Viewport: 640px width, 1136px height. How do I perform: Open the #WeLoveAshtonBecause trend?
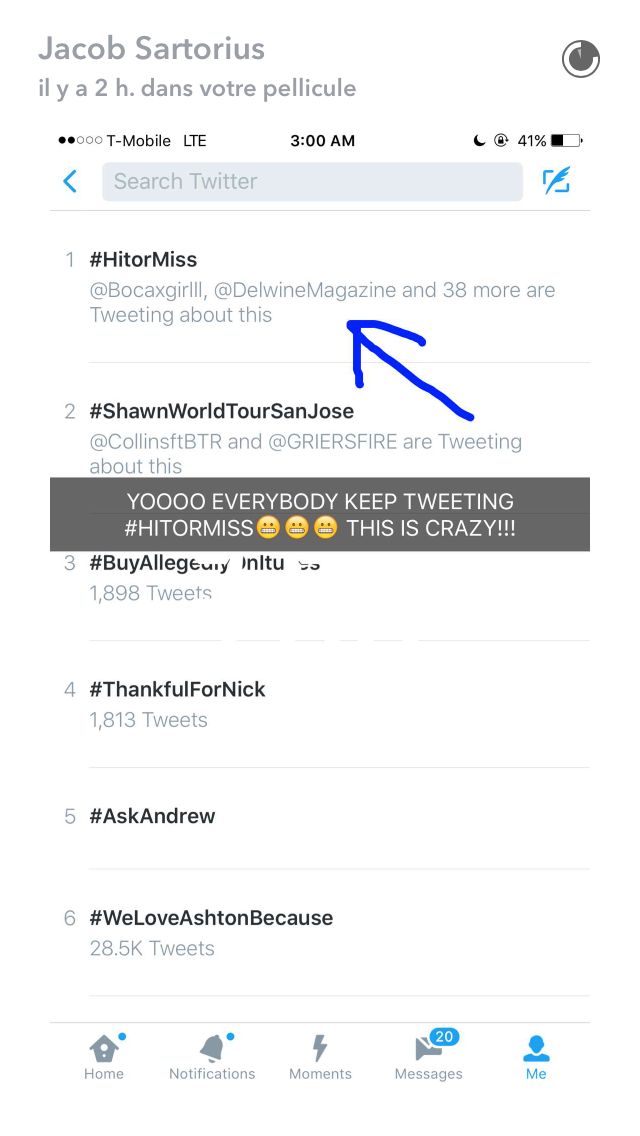click(320, 932)
